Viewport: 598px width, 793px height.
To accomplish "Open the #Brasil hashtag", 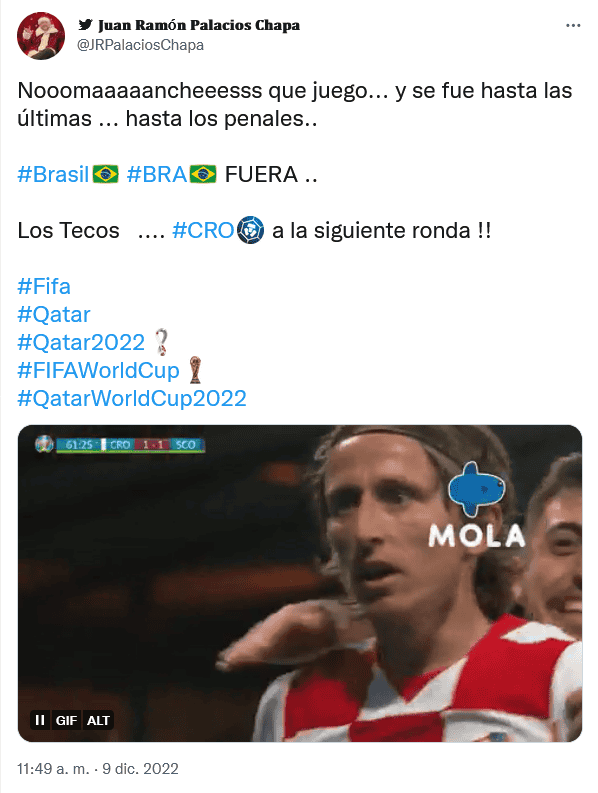I will tap(53, 174).
